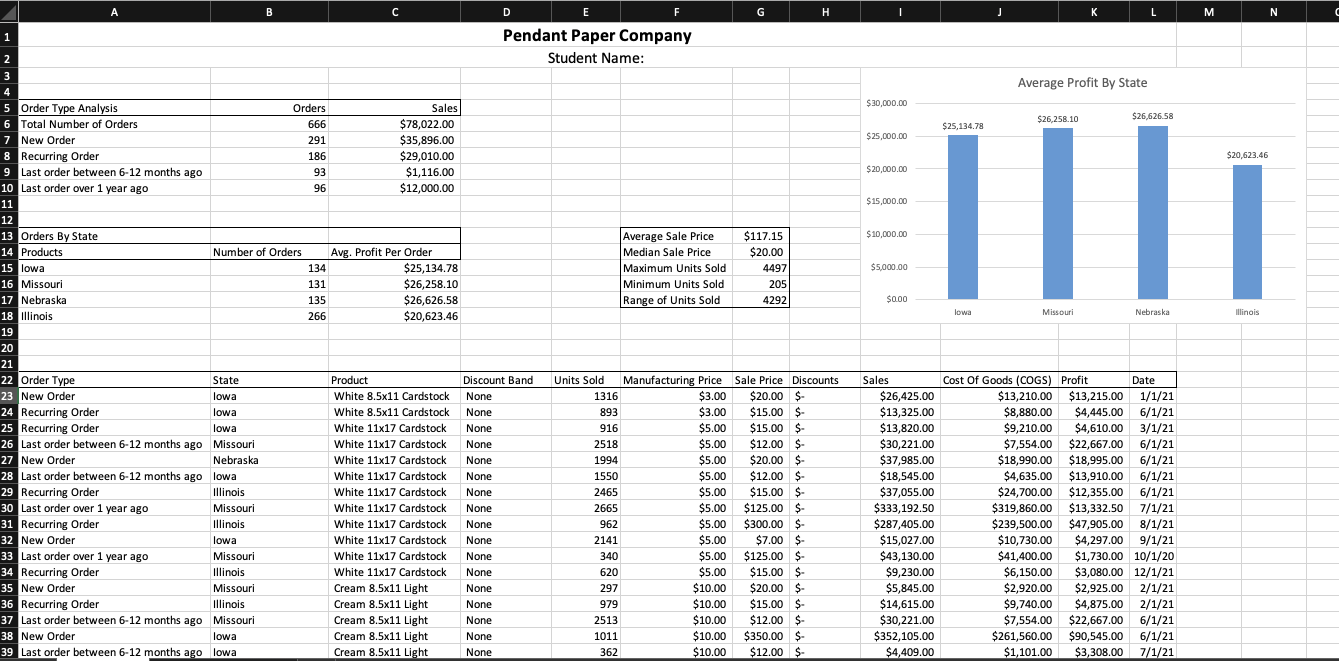Click the $12,000.00 cell

[394, 188]
